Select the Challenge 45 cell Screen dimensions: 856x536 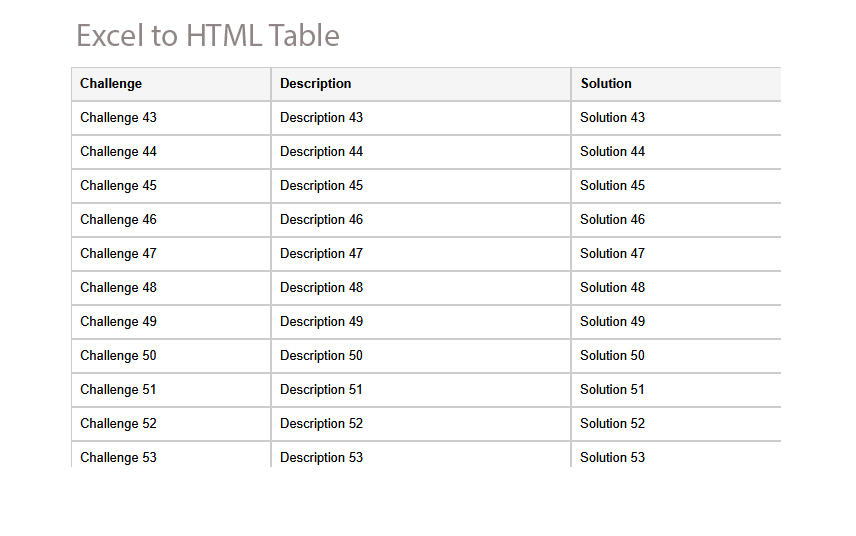171,186
